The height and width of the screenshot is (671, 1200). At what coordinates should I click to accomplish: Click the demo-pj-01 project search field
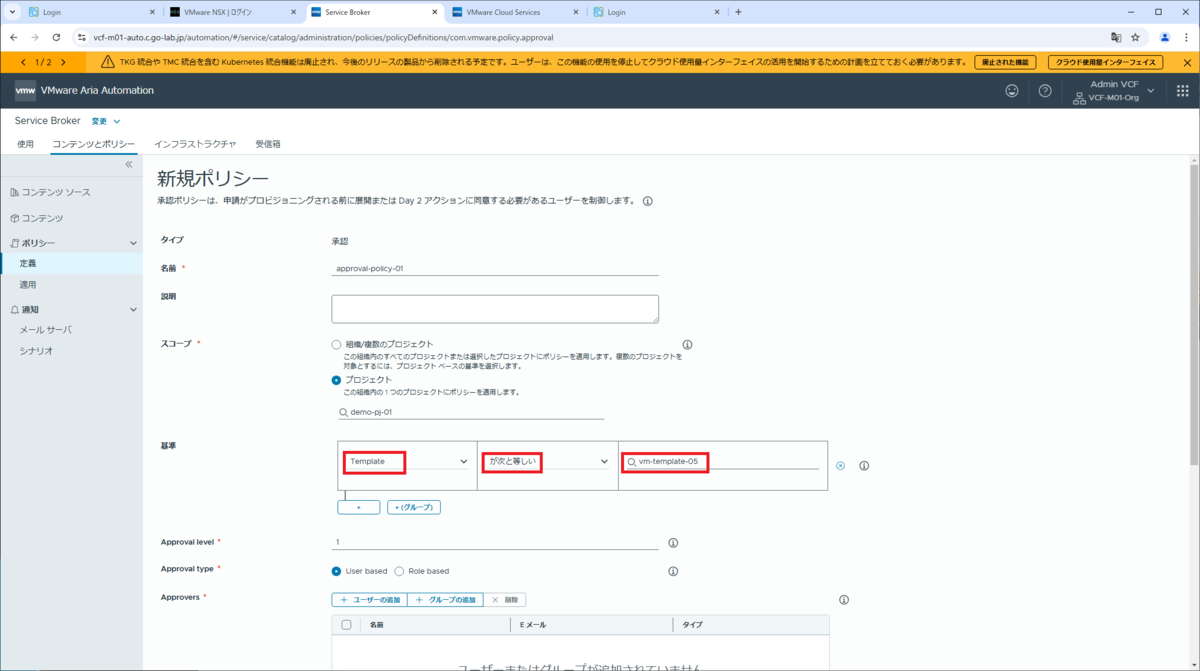[471, 412]
